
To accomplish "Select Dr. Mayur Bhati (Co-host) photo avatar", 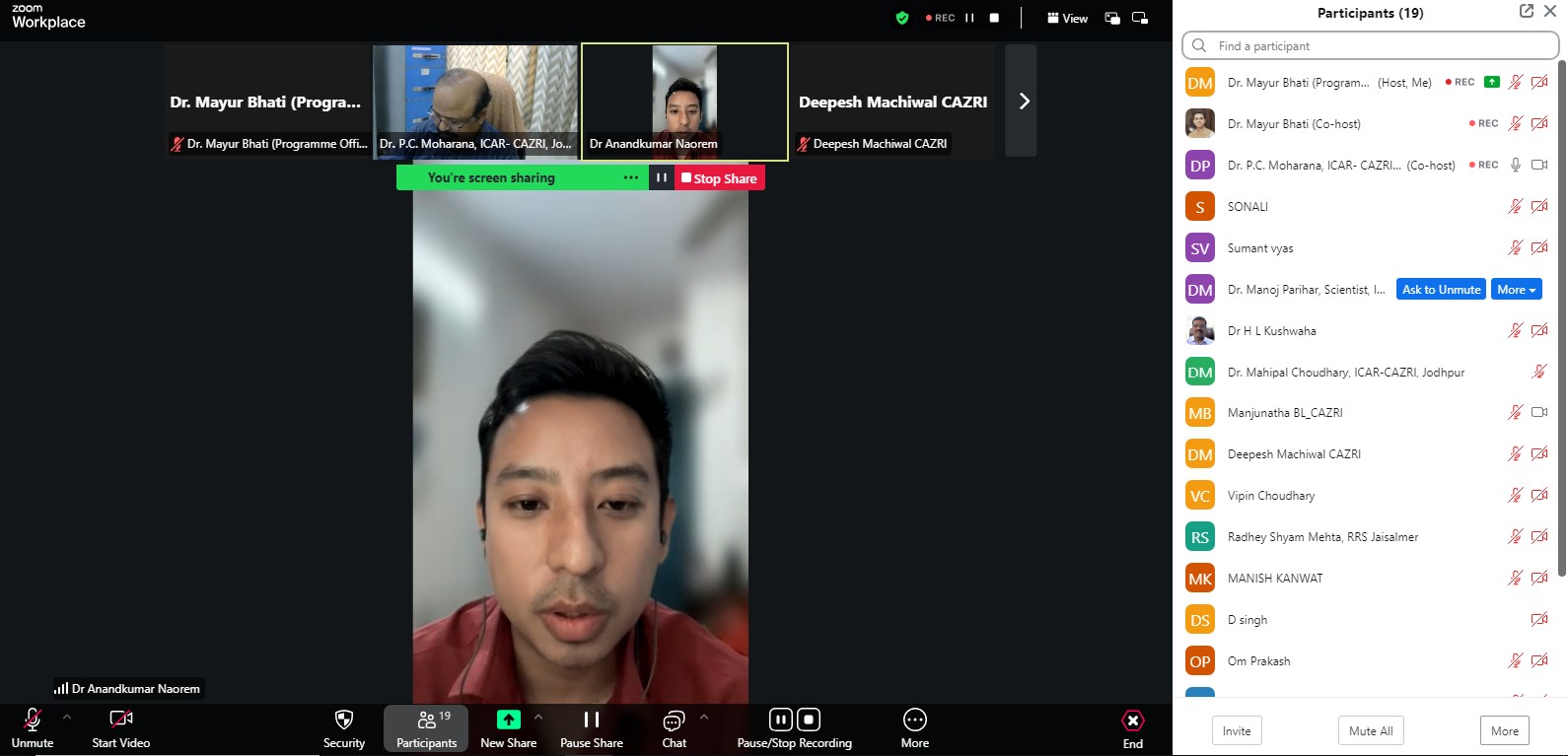I will pos(1200,123).
